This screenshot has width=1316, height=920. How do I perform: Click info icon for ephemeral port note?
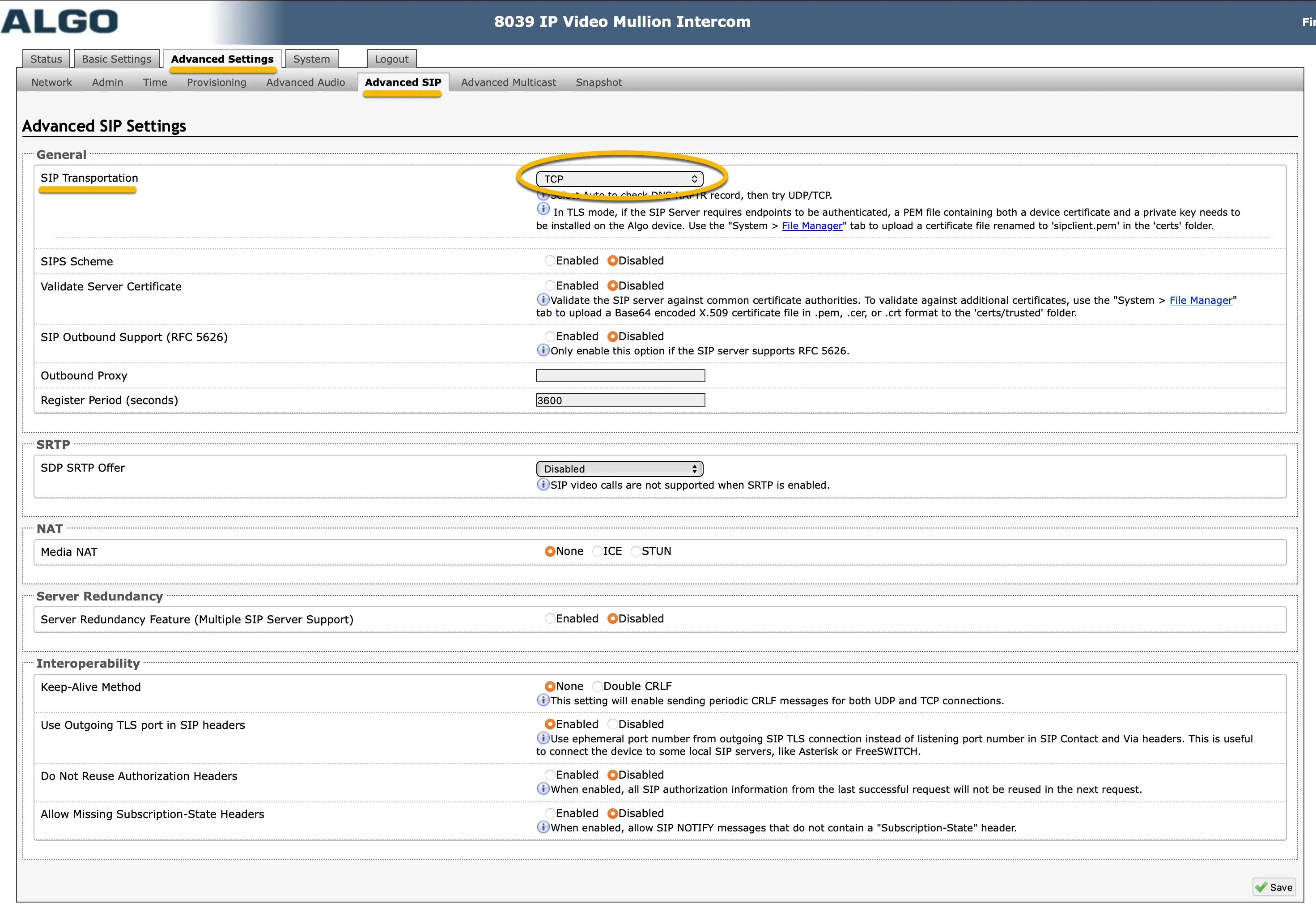tap(543, 738)
